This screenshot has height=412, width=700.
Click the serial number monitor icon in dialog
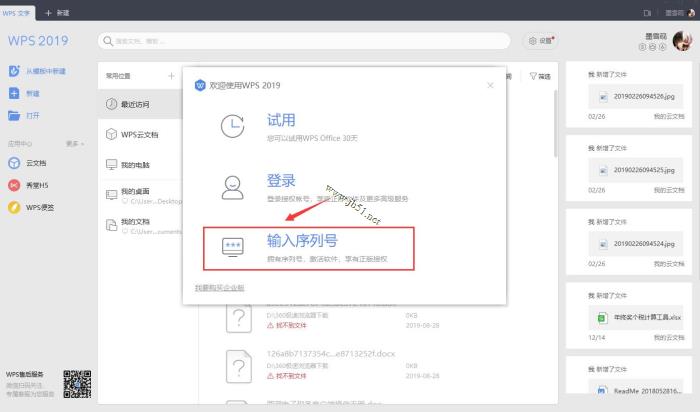coord(233,247)
